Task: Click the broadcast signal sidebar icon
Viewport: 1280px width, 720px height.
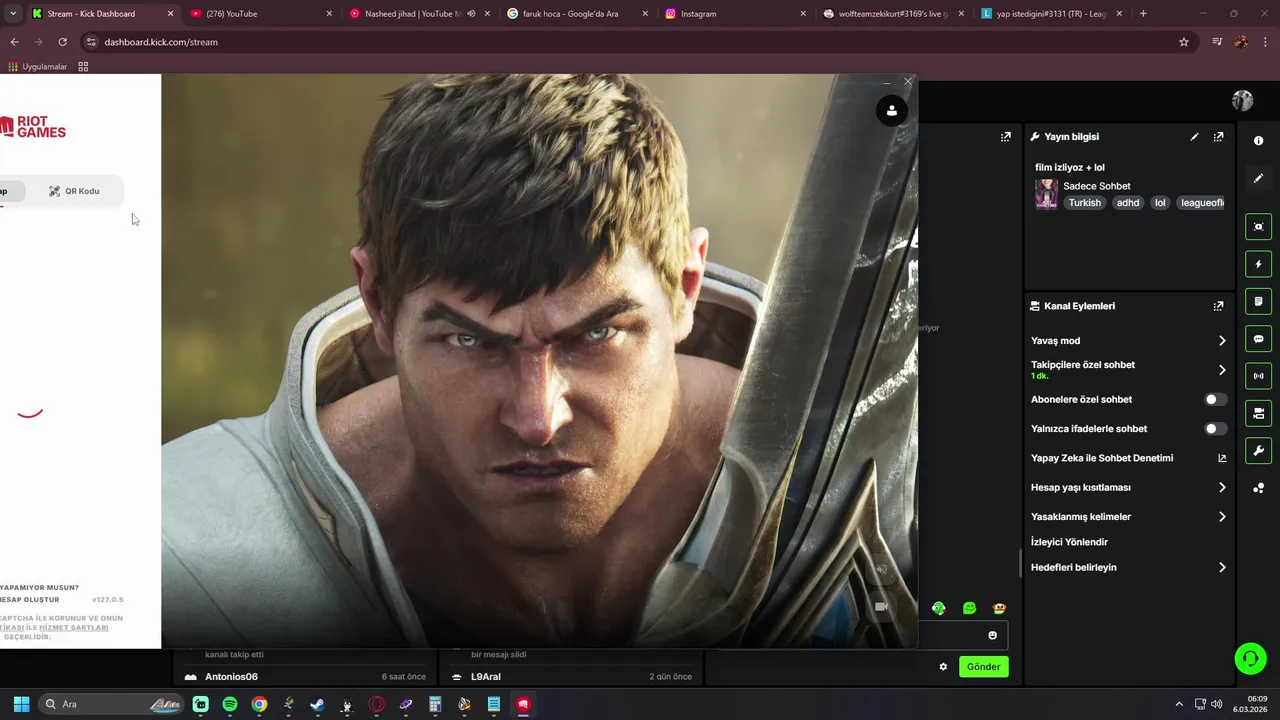Action: 1258,376
